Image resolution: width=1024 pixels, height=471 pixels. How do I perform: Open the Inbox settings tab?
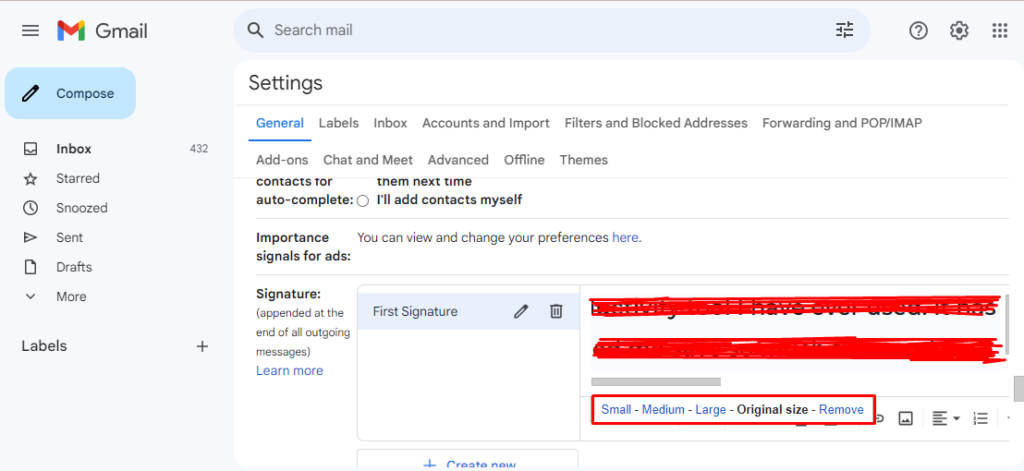[391, 123]
